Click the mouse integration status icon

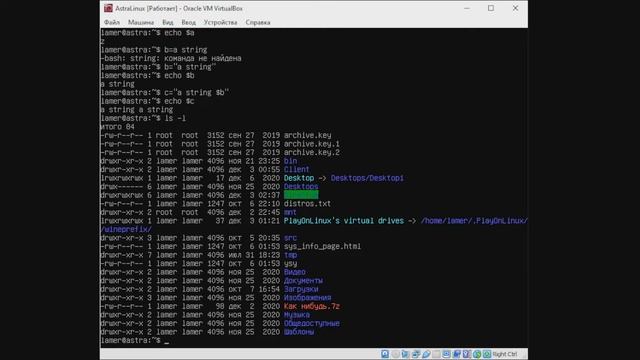(x=477, y=354)
